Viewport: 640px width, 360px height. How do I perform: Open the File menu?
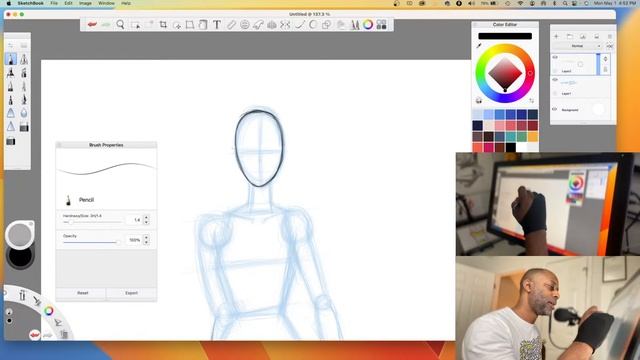click(54, 3)
